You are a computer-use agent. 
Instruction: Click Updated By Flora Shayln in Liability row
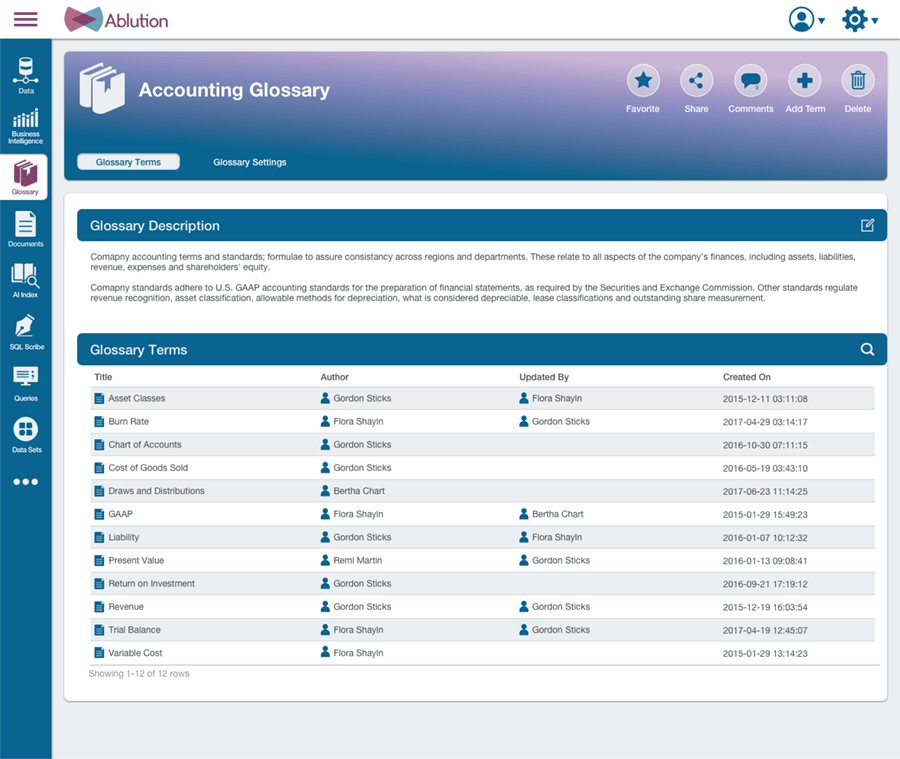click(x=557, y=537)
